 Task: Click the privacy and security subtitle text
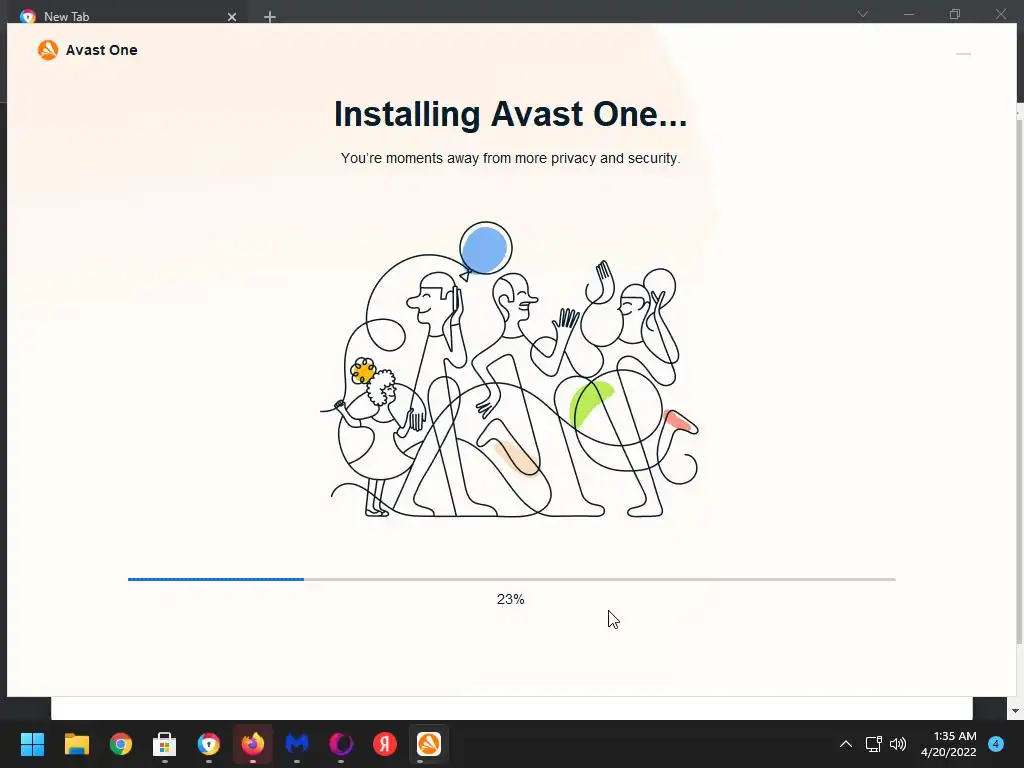point(510,158)
